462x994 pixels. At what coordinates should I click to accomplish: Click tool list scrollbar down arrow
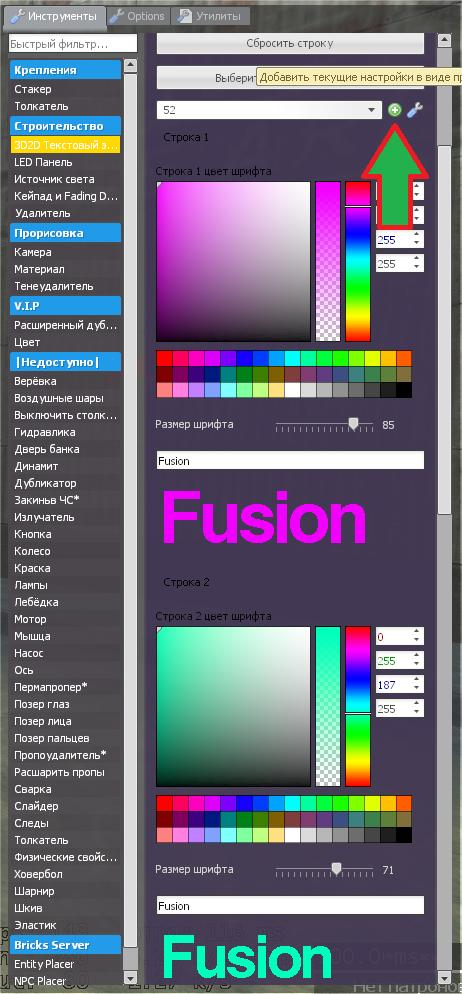(130, 977)
